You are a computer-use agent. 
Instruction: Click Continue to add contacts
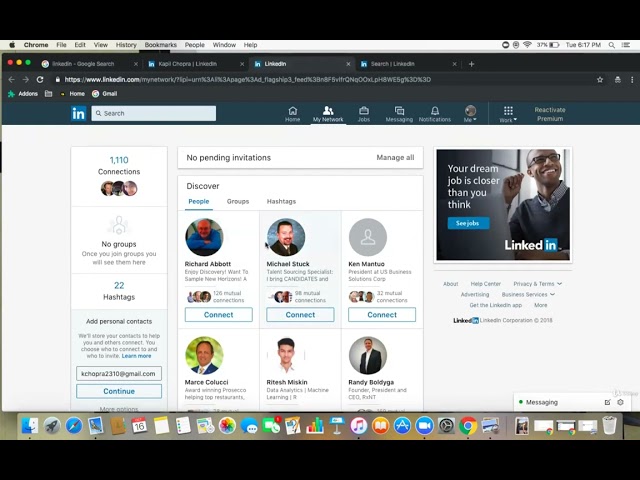point(119,391)
